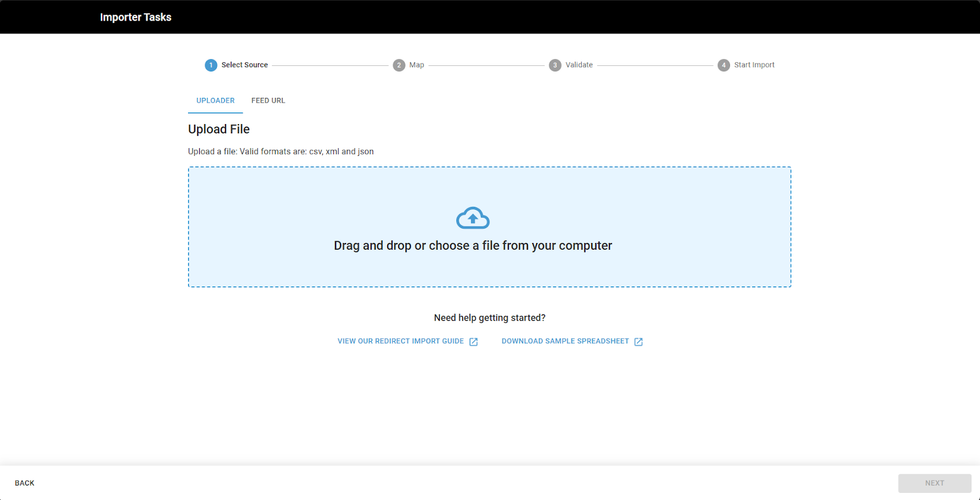Click the step 3 number circle
This screenshot has width=980, height=500.
[555, 65]
